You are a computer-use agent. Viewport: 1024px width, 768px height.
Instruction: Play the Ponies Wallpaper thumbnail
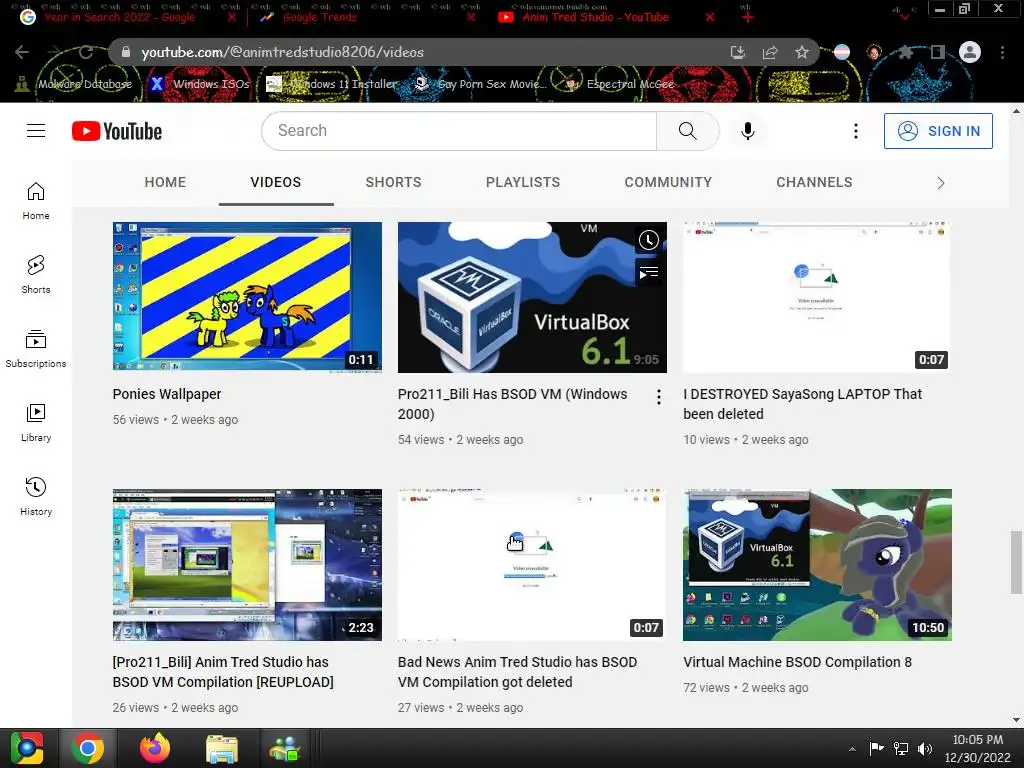pos(247,297)
